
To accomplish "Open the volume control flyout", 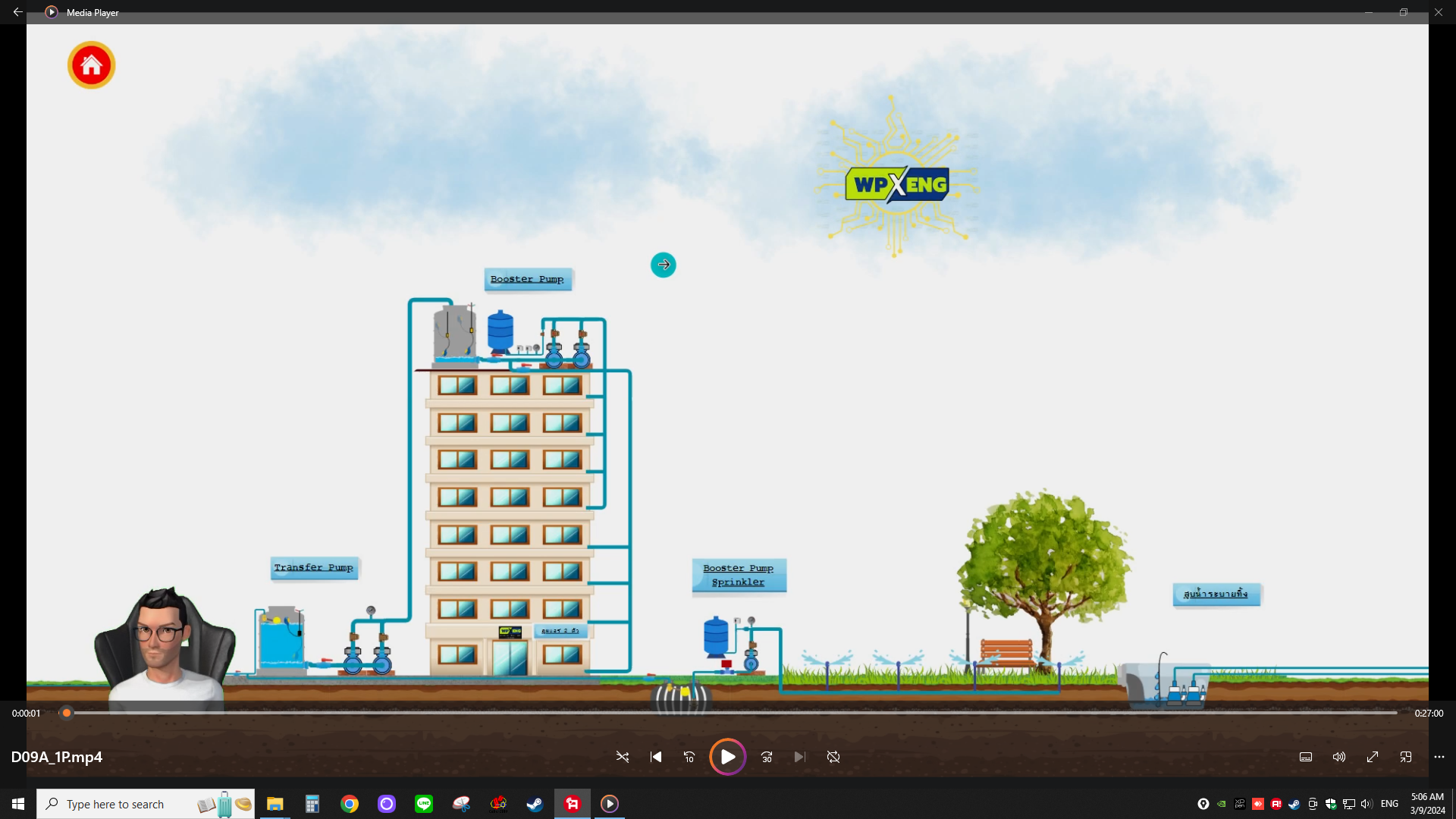I will [x=1339, y=757].
